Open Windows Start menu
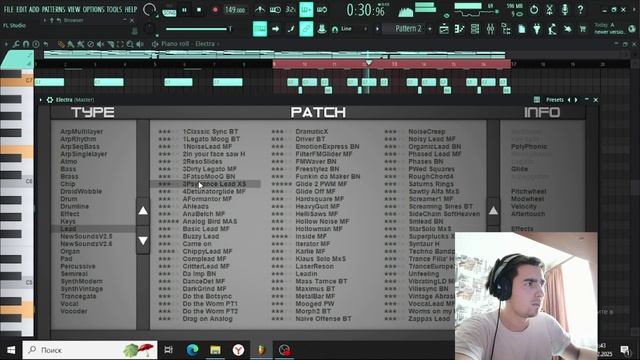The width and height of the screenshot is (640, 360). click(x=11, y=350)
